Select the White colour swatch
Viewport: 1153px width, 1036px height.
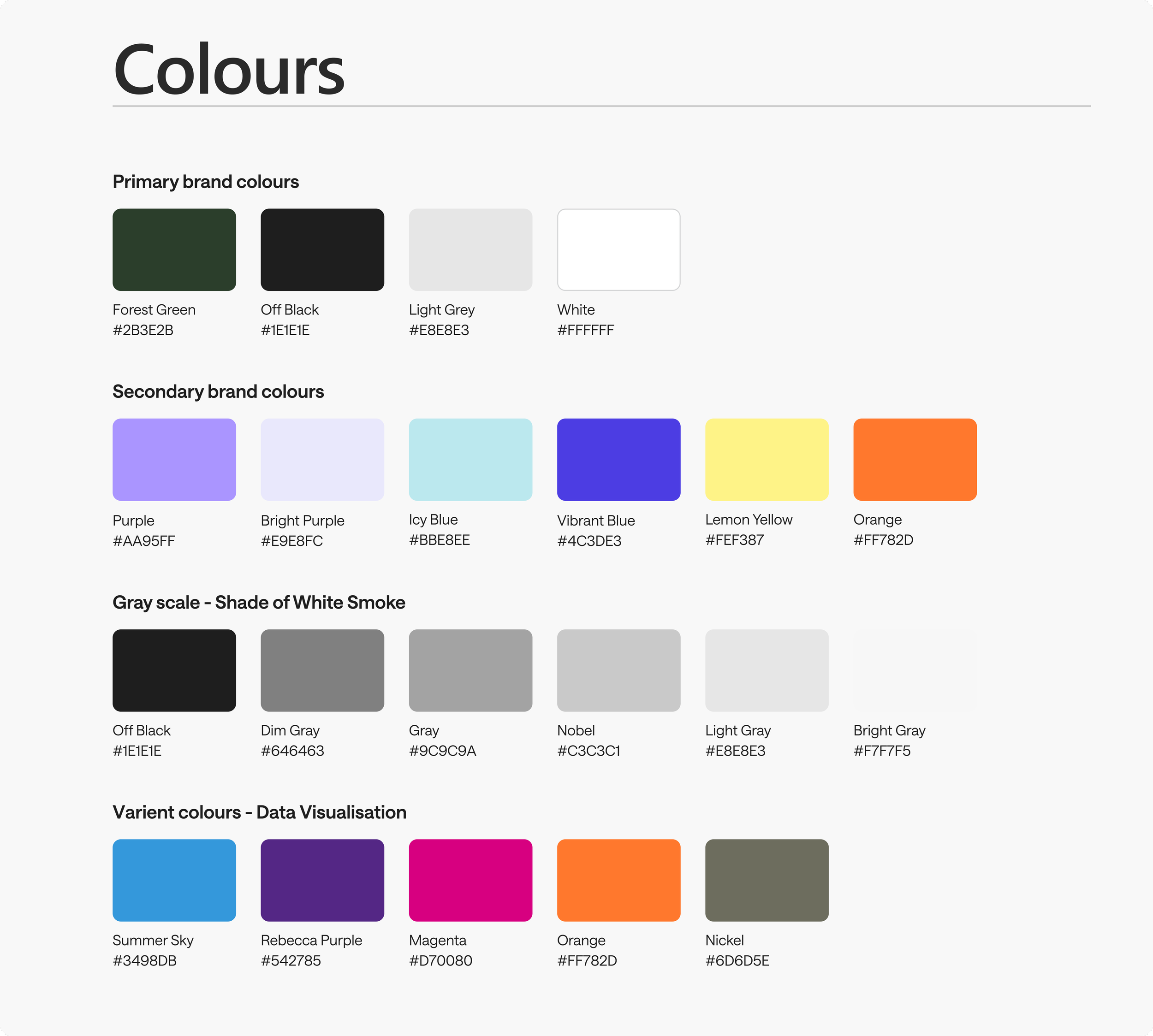(618, 249)
